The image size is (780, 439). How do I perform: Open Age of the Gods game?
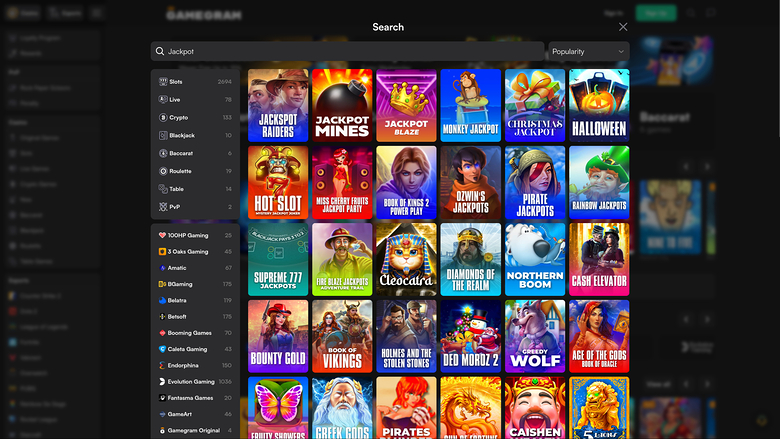point(599,336)
